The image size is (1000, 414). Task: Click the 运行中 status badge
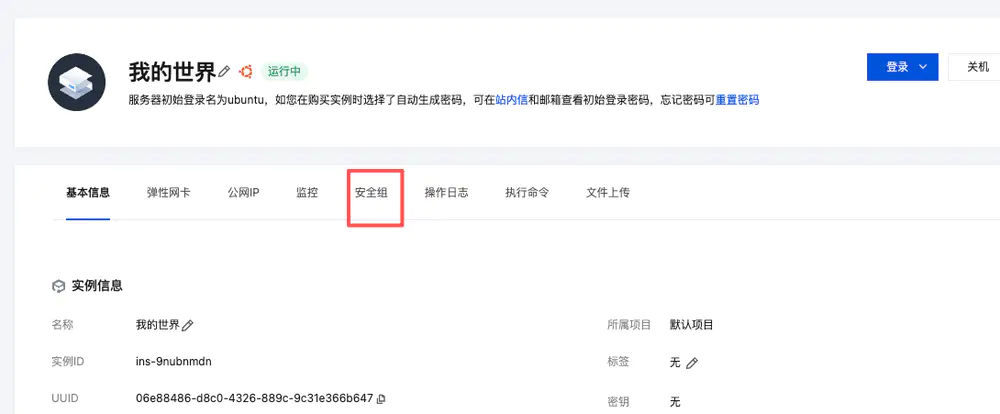(x=284, y=71)
